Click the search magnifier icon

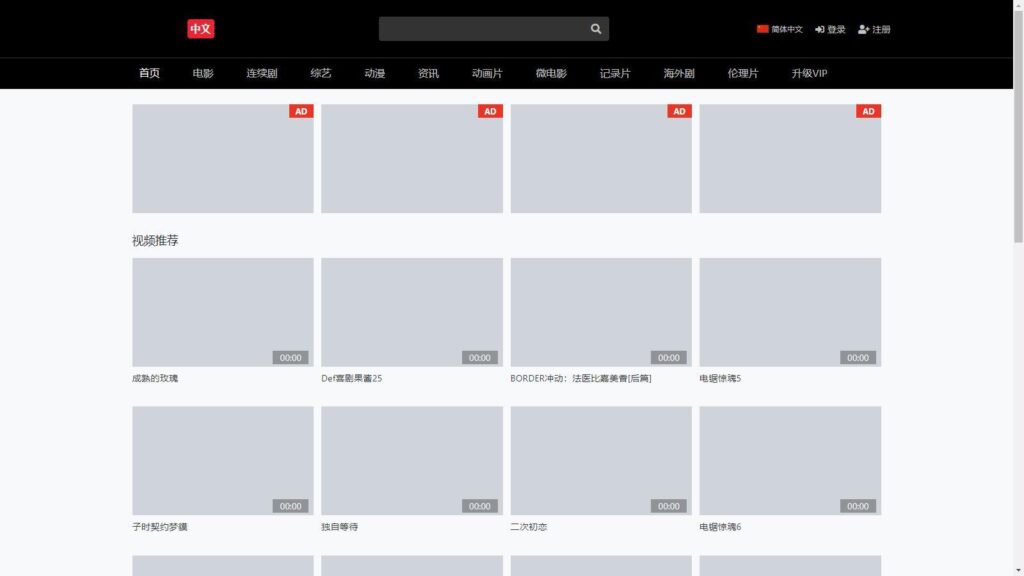point(596,28)
